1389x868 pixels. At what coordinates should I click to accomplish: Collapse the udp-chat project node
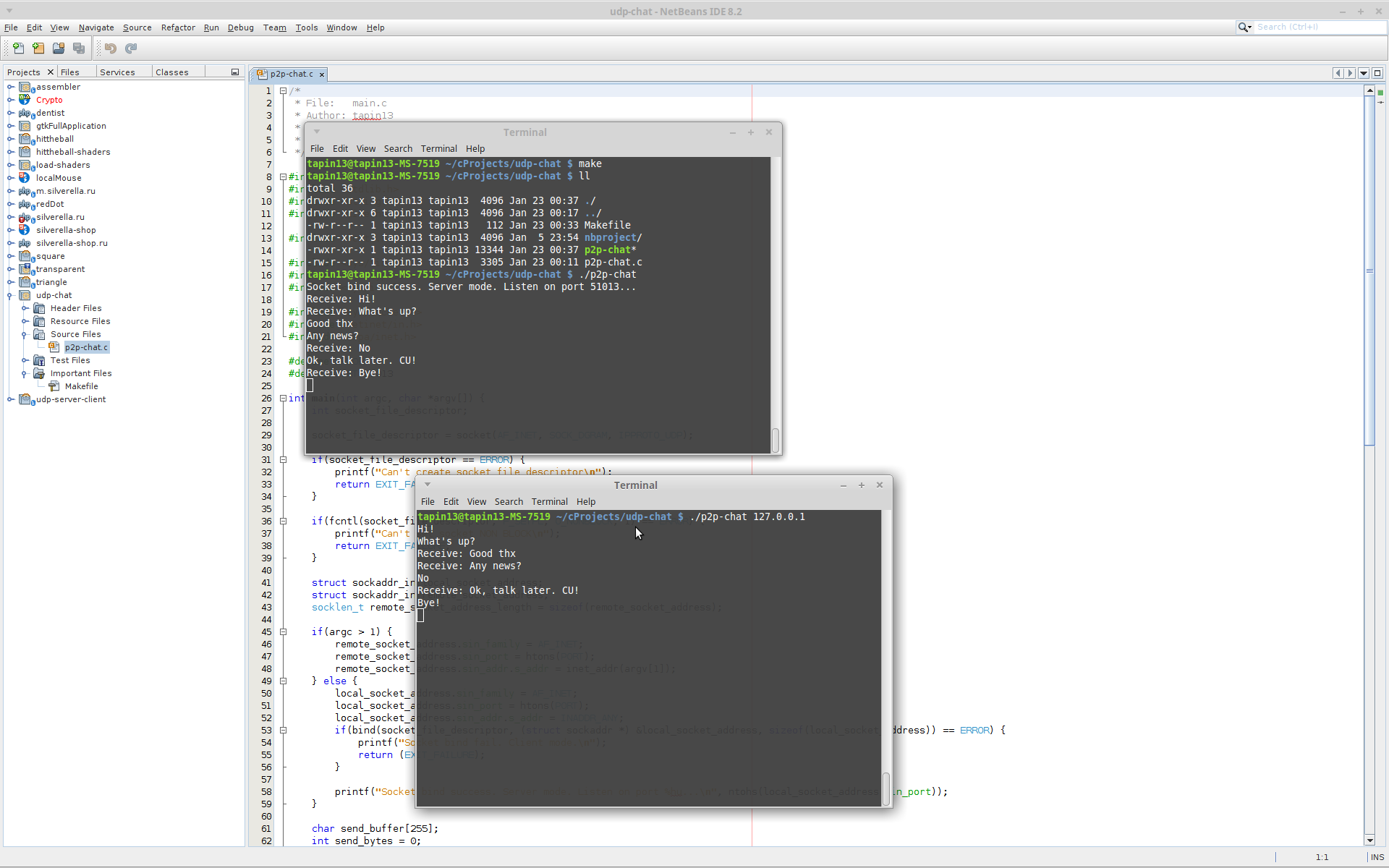[x=11, y=295]
